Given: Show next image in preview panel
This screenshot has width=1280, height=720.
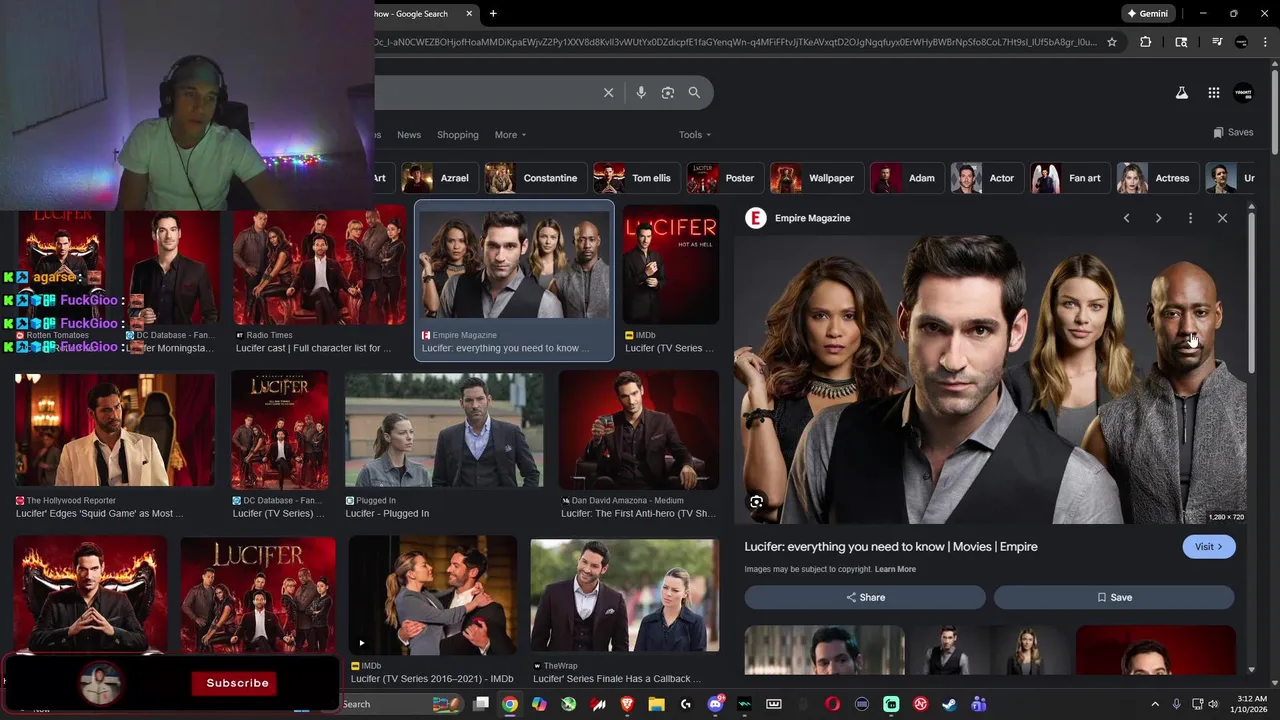Looking at the screenshot, I should 1158,218.
